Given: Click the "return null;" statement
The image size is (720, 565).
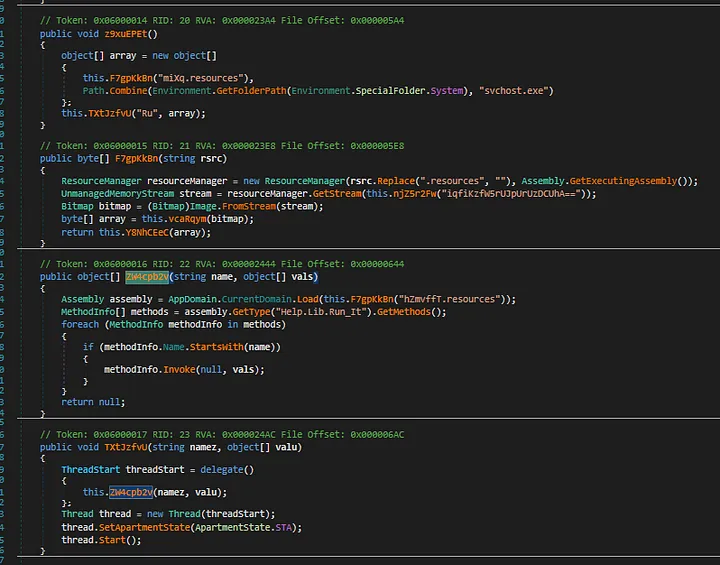Looking at the screenshot, I should point(93,402).
